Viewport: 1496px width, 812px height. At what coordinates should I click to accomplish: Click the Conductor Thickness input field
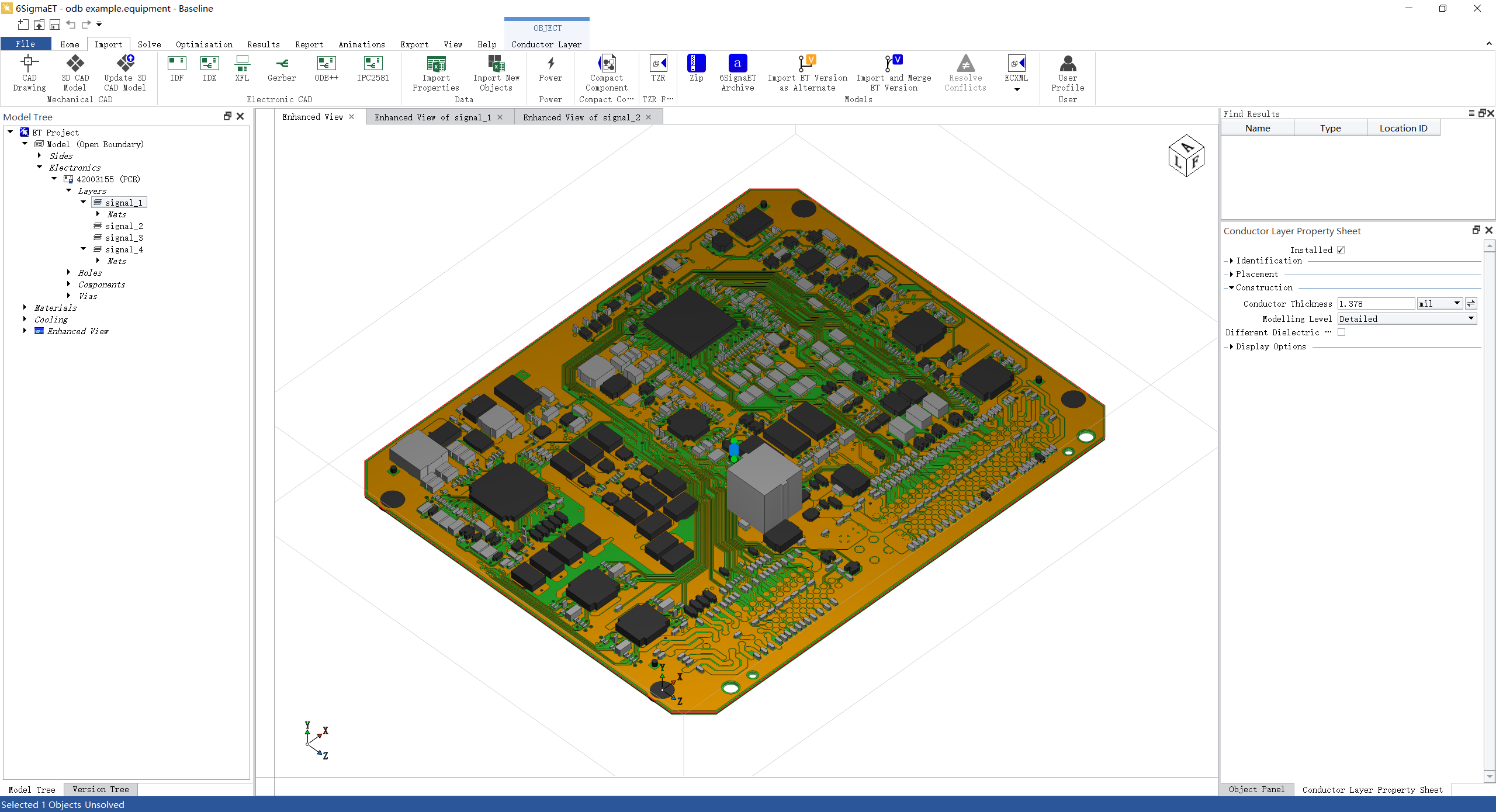pos(1375,304)
